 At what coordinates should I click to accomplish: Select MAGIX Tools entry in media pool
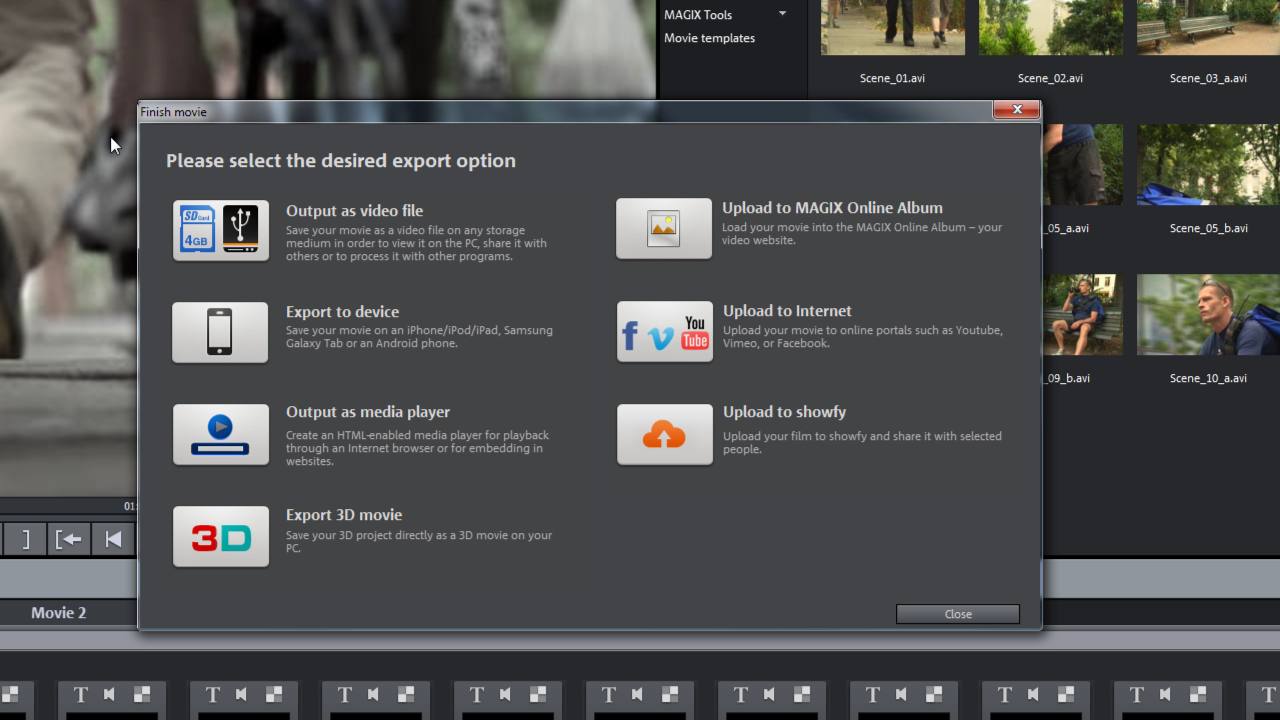[698, 15]
